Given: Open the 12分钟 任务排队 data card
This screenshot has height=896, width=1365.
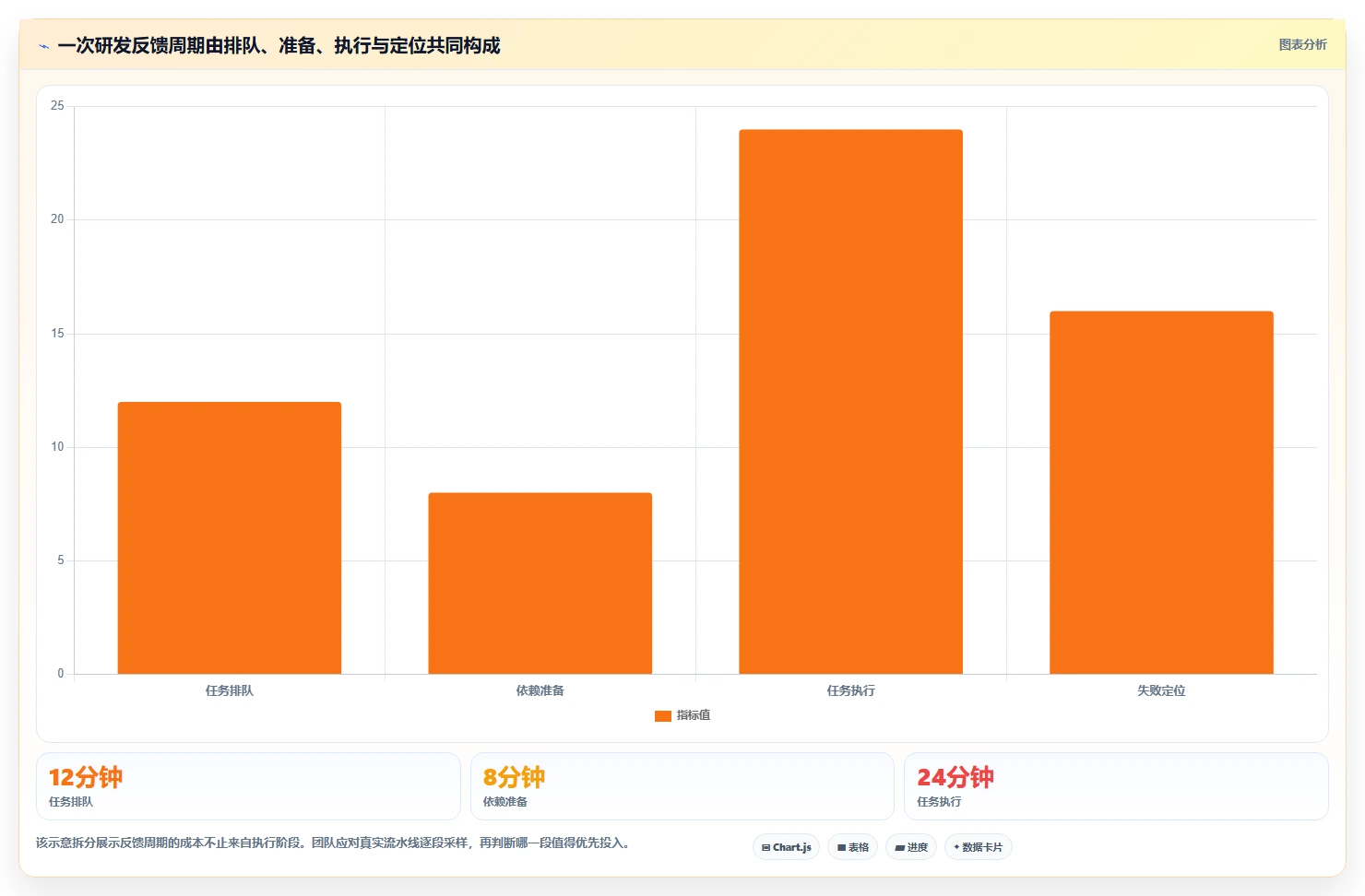Looking at the screenshot, I should coord(248,786).
